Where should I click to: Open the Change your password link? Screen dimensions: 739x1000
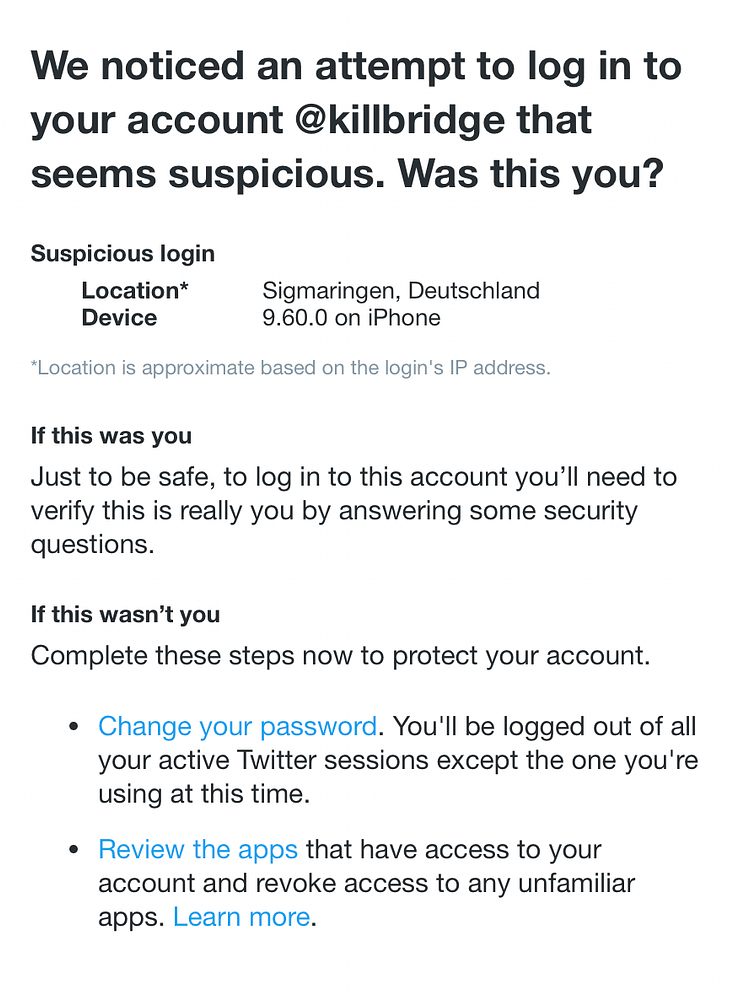[237, 726]
